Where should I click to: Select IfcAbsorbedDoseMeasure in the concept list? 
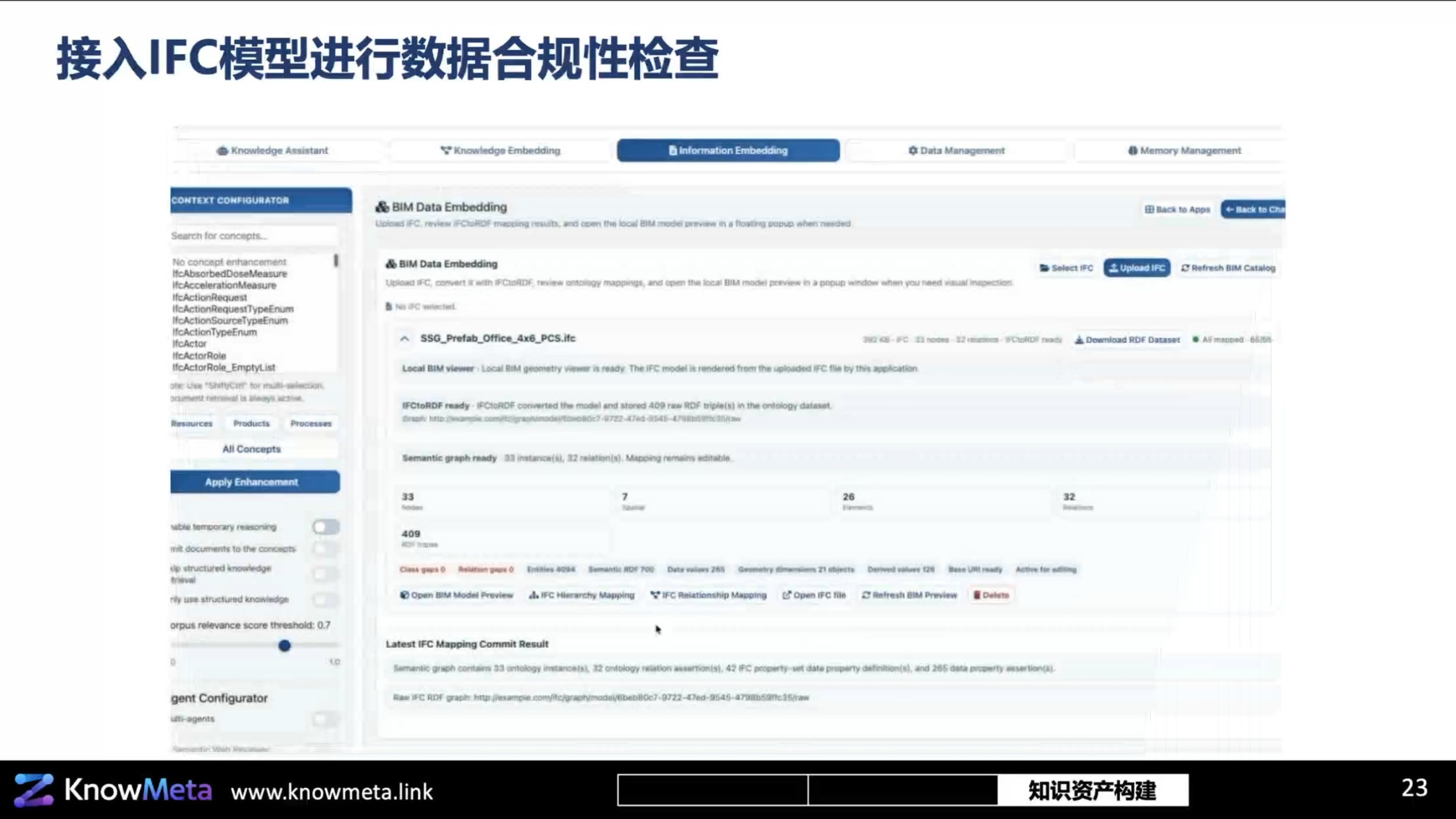point(229,274)
